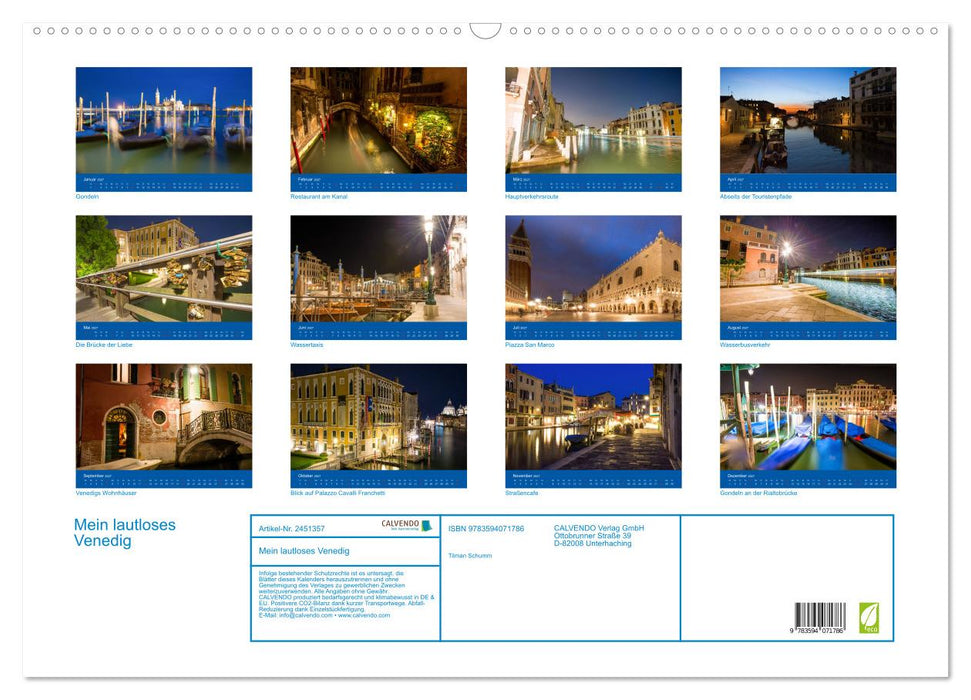Click the caption 'Die Brücke der Liebe'

tap(104, 344)
